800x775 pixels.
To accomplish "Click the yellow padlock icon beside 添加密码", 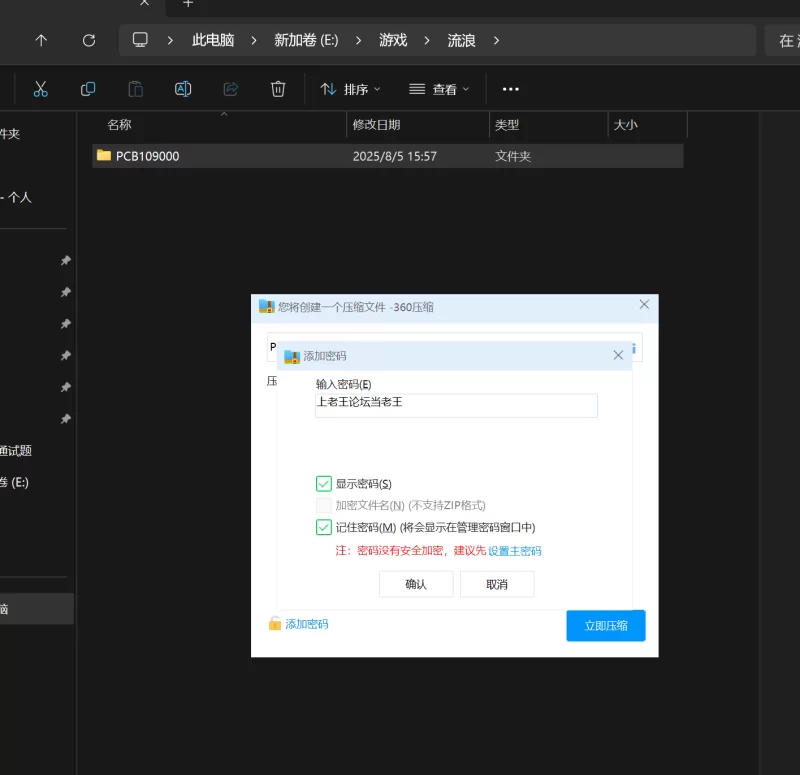I will point(274,623).
